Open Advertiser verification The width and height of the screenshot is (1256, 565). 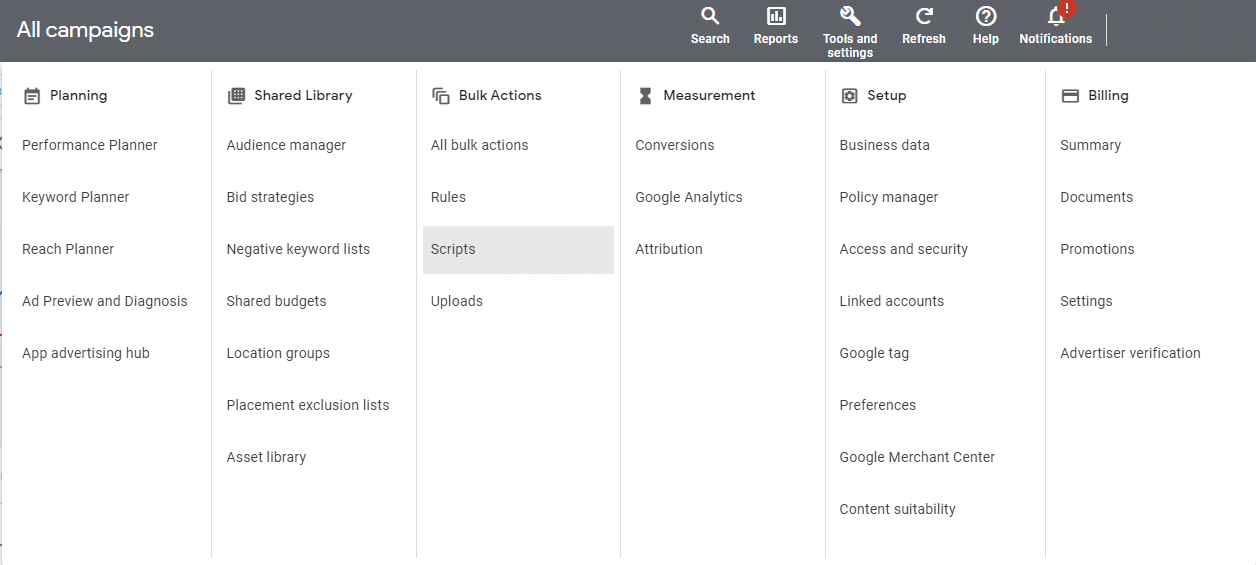(1131, 353)
